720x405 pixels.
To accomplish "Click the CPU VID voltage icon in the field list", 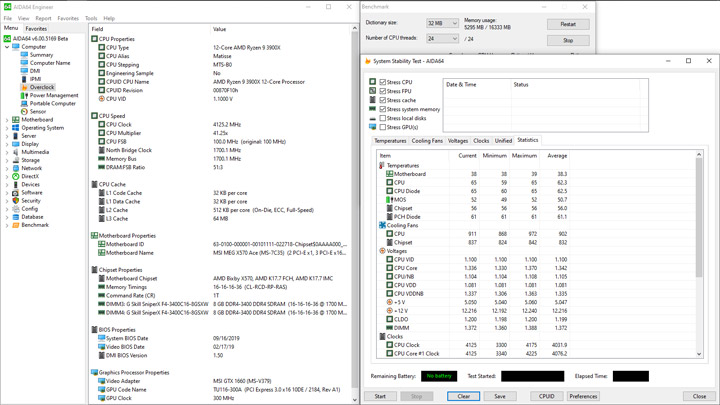I will [101, 99].
